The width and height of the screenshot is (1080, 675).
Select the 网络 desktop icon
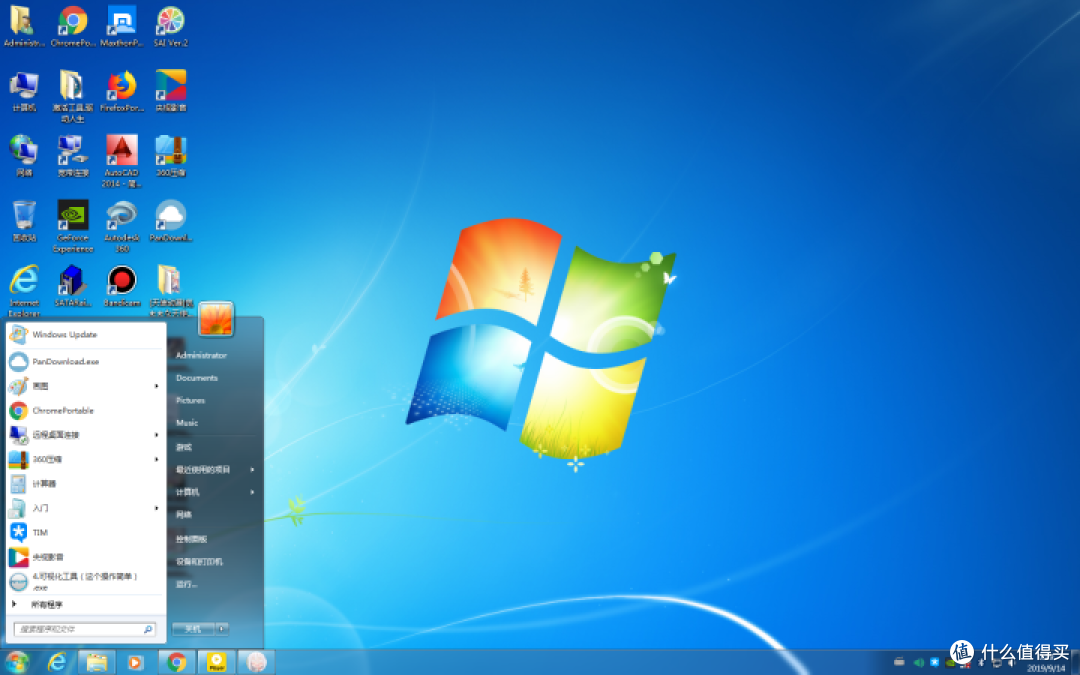(23, 156)
